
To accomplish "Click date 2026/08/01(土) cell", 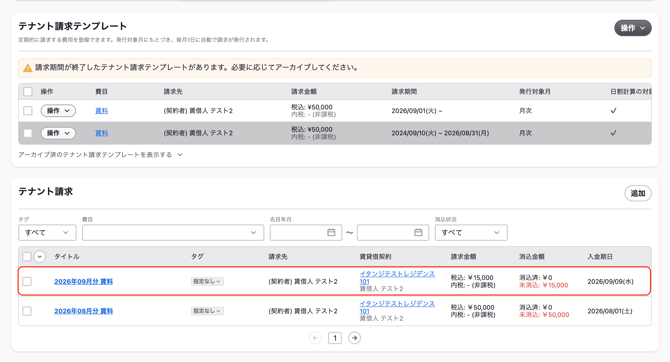I will [610, 311].
